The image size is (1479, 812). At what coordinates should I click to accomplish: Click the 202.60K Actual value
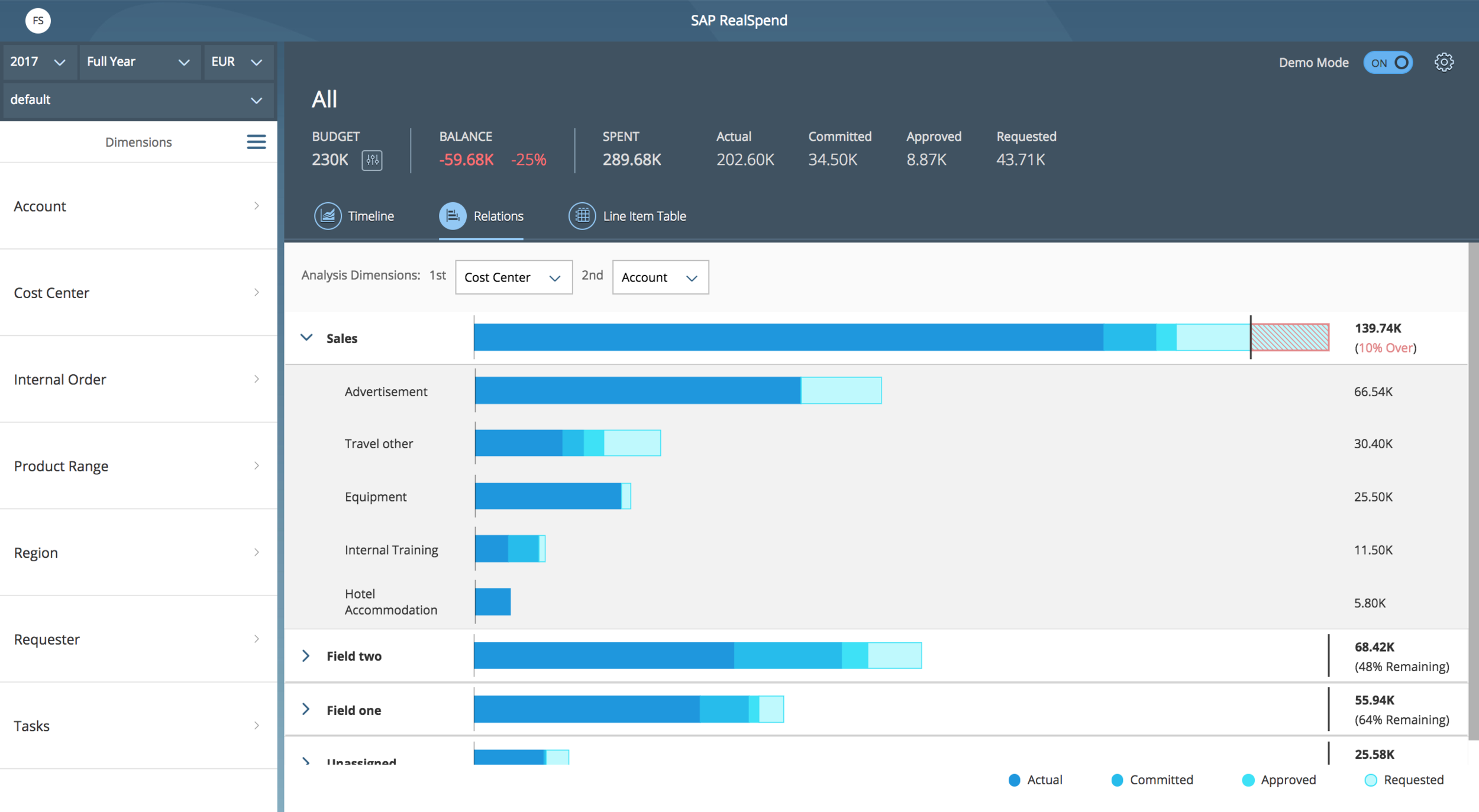point(745,160)
